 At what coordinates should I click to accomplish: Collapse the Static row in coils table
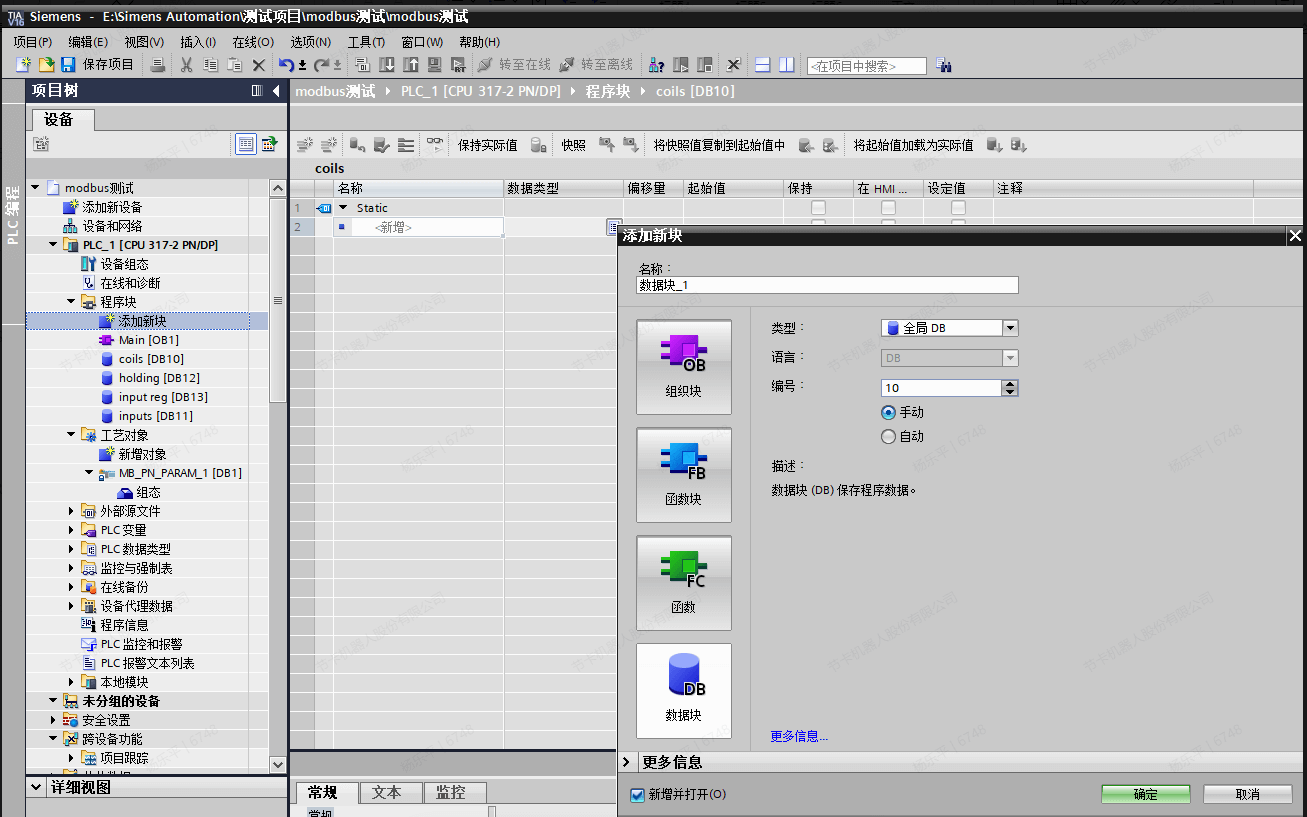tap(343, 208)
